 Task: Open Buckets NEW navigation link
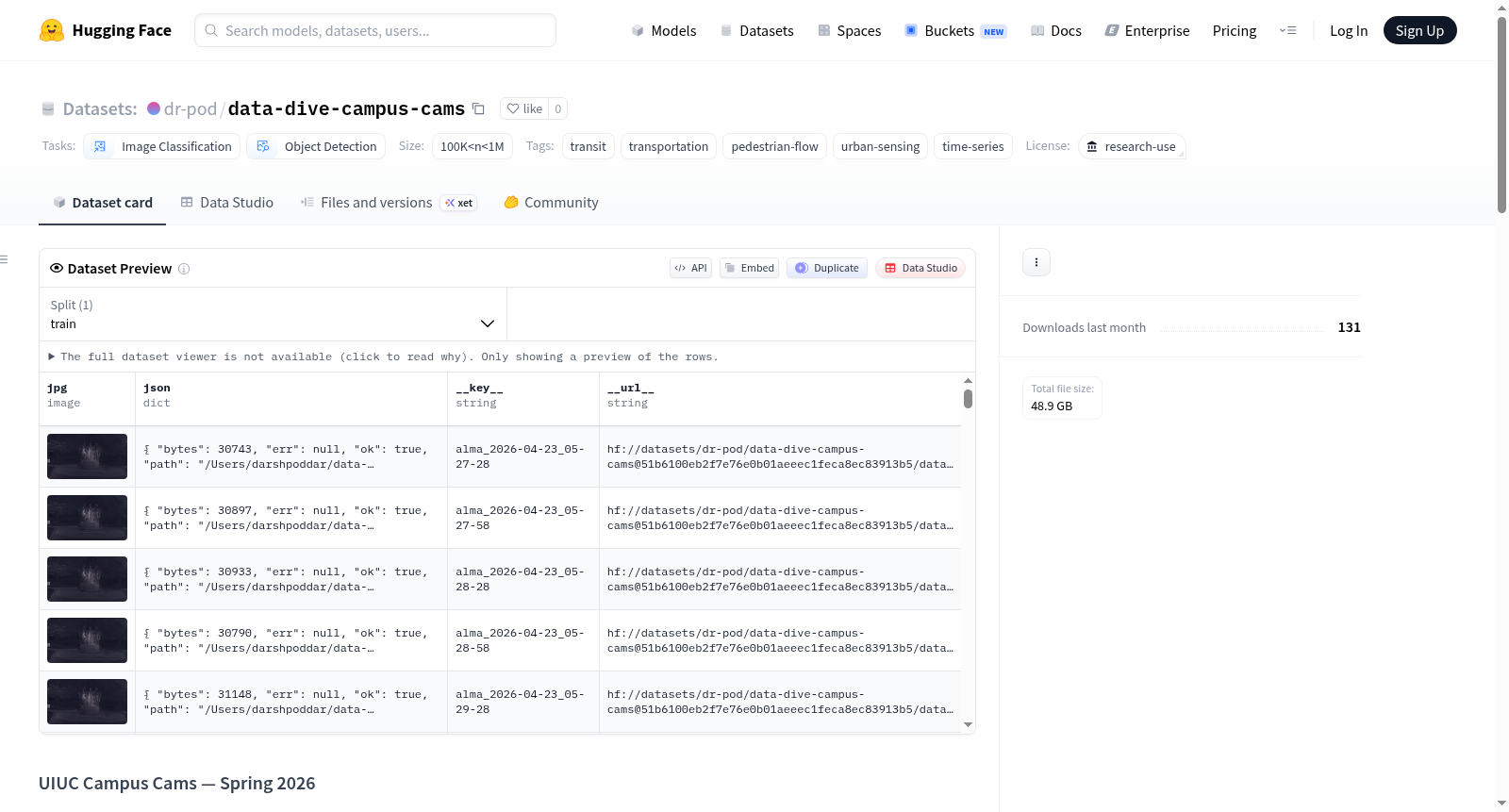tap(955, 30)
